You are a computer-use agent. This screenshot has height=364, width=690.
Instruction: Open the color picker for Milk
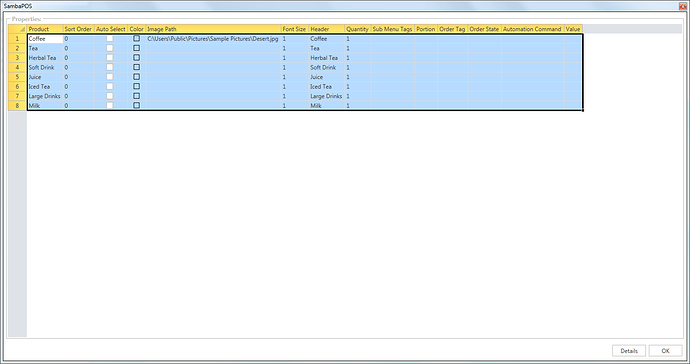click(136, 106)
